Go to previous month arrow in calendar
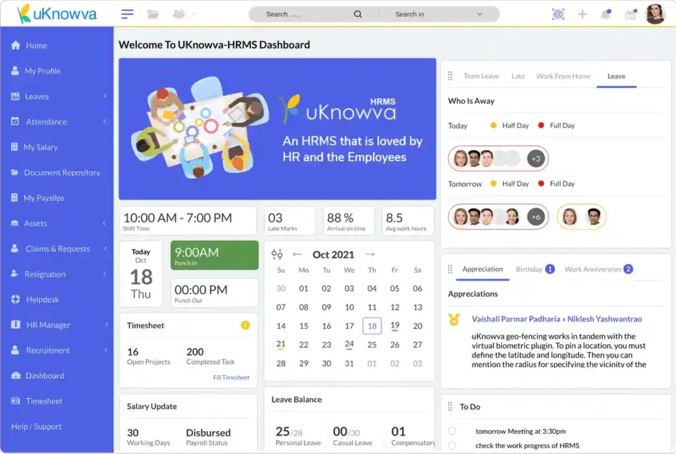Image resolution: width=676 pixels, height=454 pixels. tap(297, 255)
